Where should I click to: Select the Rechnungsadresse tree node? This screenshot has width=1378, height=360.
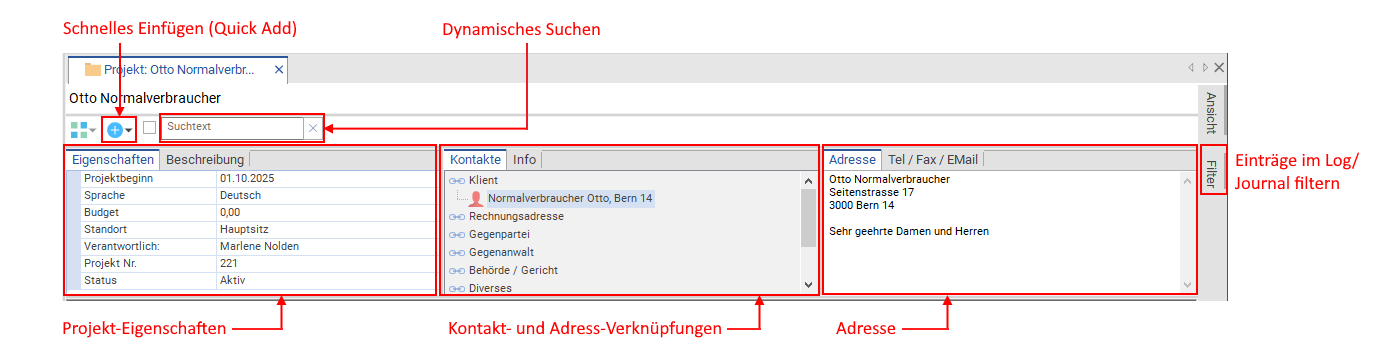tap(516, 216)
